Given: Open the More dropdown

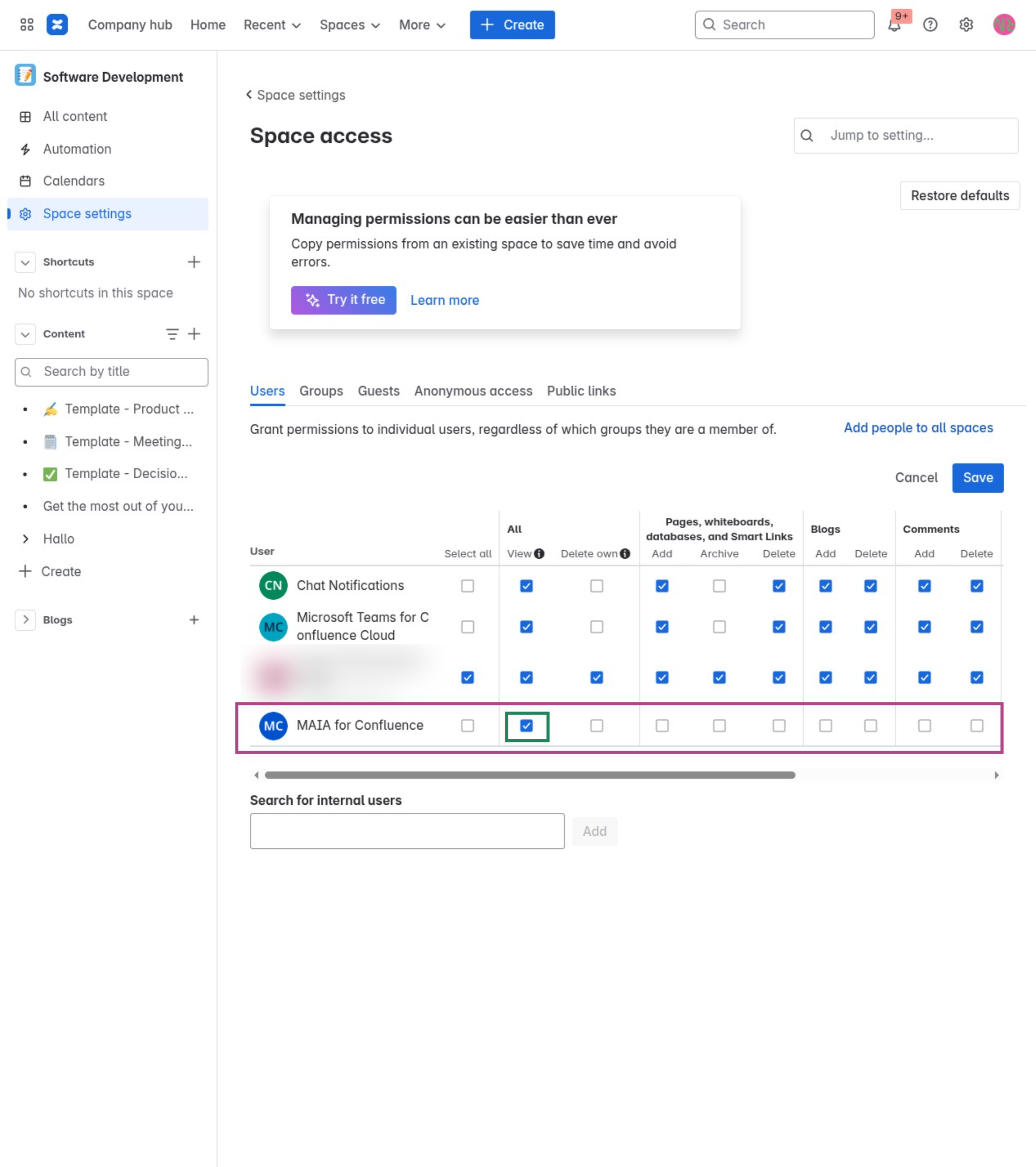Looking at the screenshot, I should pyautogui.click(x=422, y=24).
